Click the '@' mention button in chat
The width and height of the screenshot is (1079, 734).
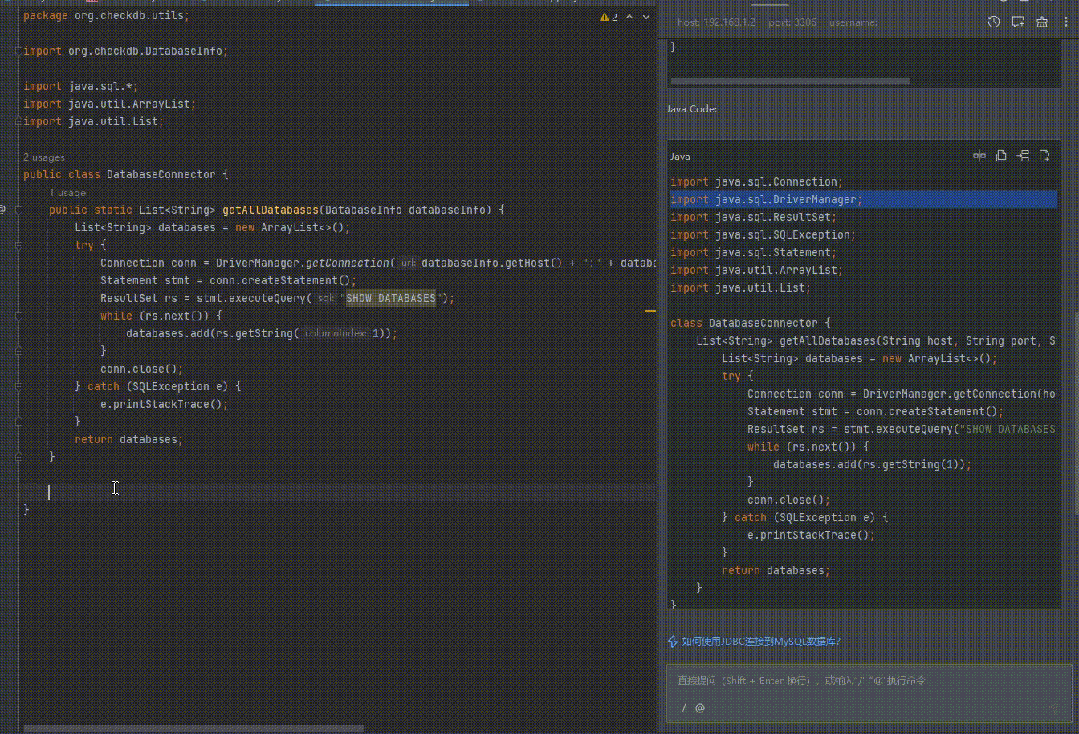tap(700, 708)
